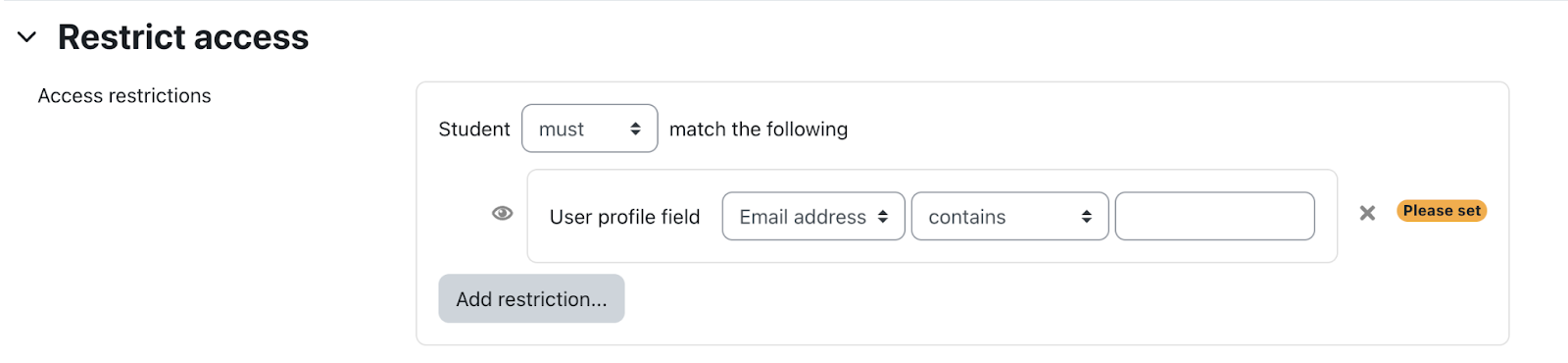Click the Restrict access heading text
Screen dimensions: 1568x363
coord(183,37)
